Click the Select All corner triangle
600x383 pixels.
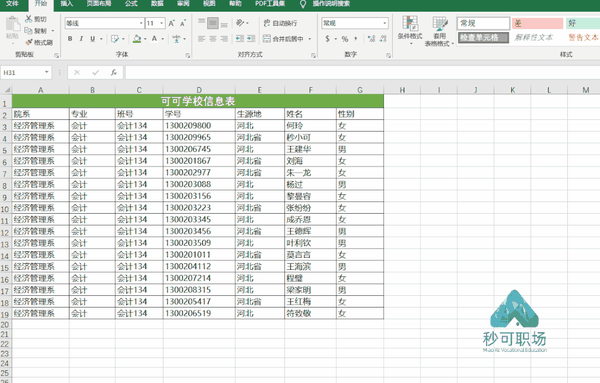point(7,90)
